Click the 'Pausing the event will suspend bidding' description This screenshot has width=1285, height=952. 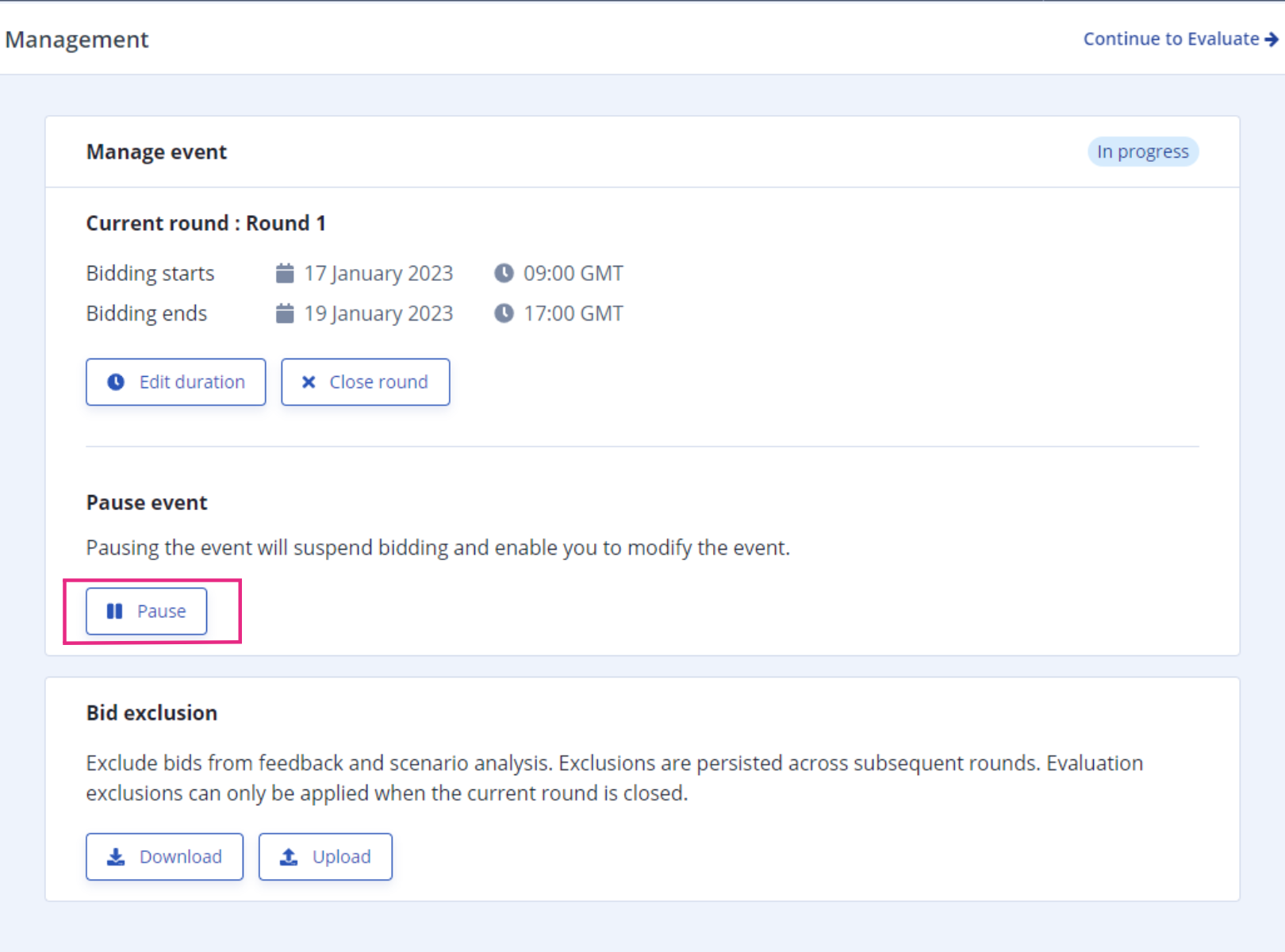[438, 547]
